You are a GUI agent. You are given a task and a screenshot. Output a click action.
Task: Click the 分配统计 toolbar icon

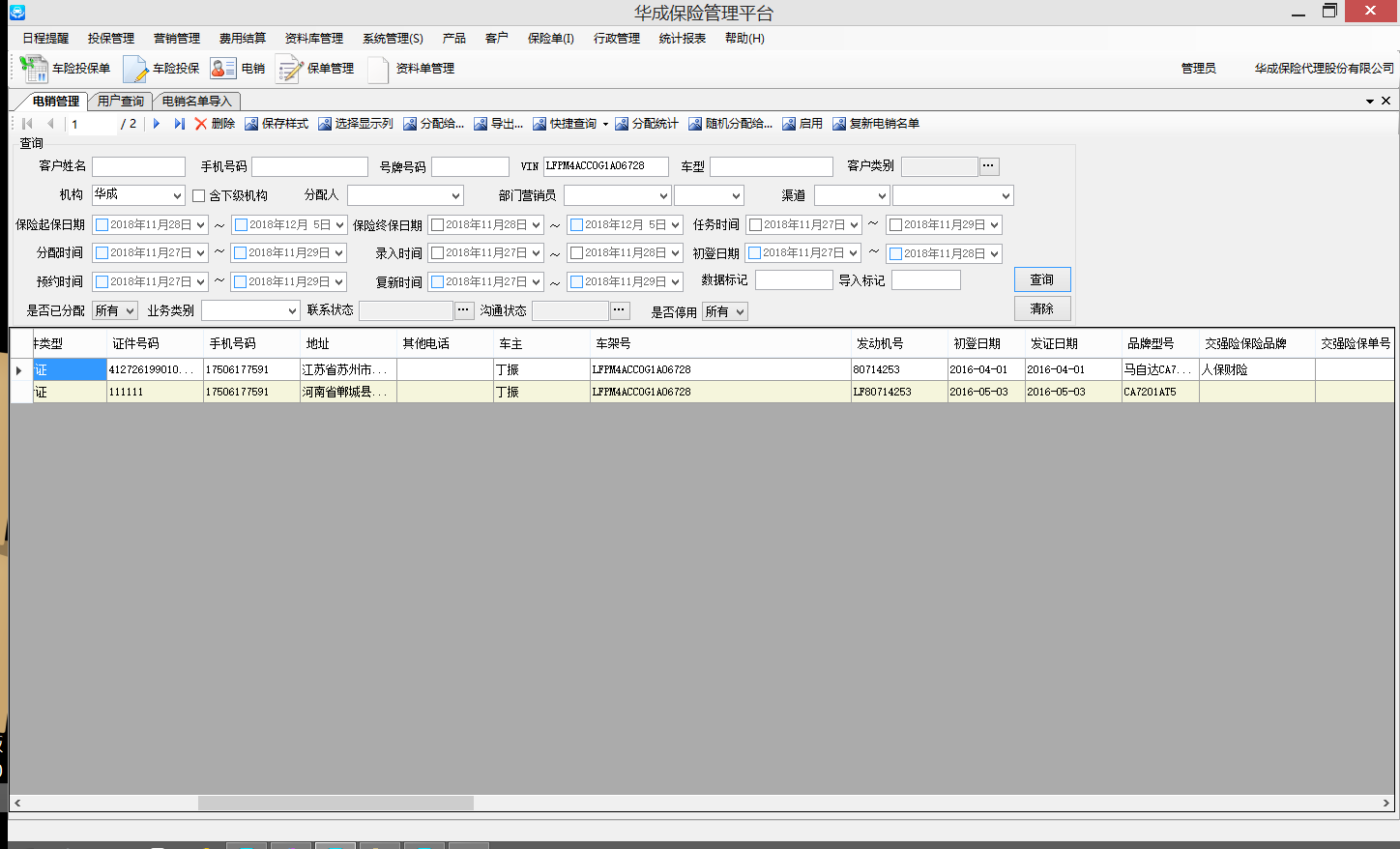(622, 124)
